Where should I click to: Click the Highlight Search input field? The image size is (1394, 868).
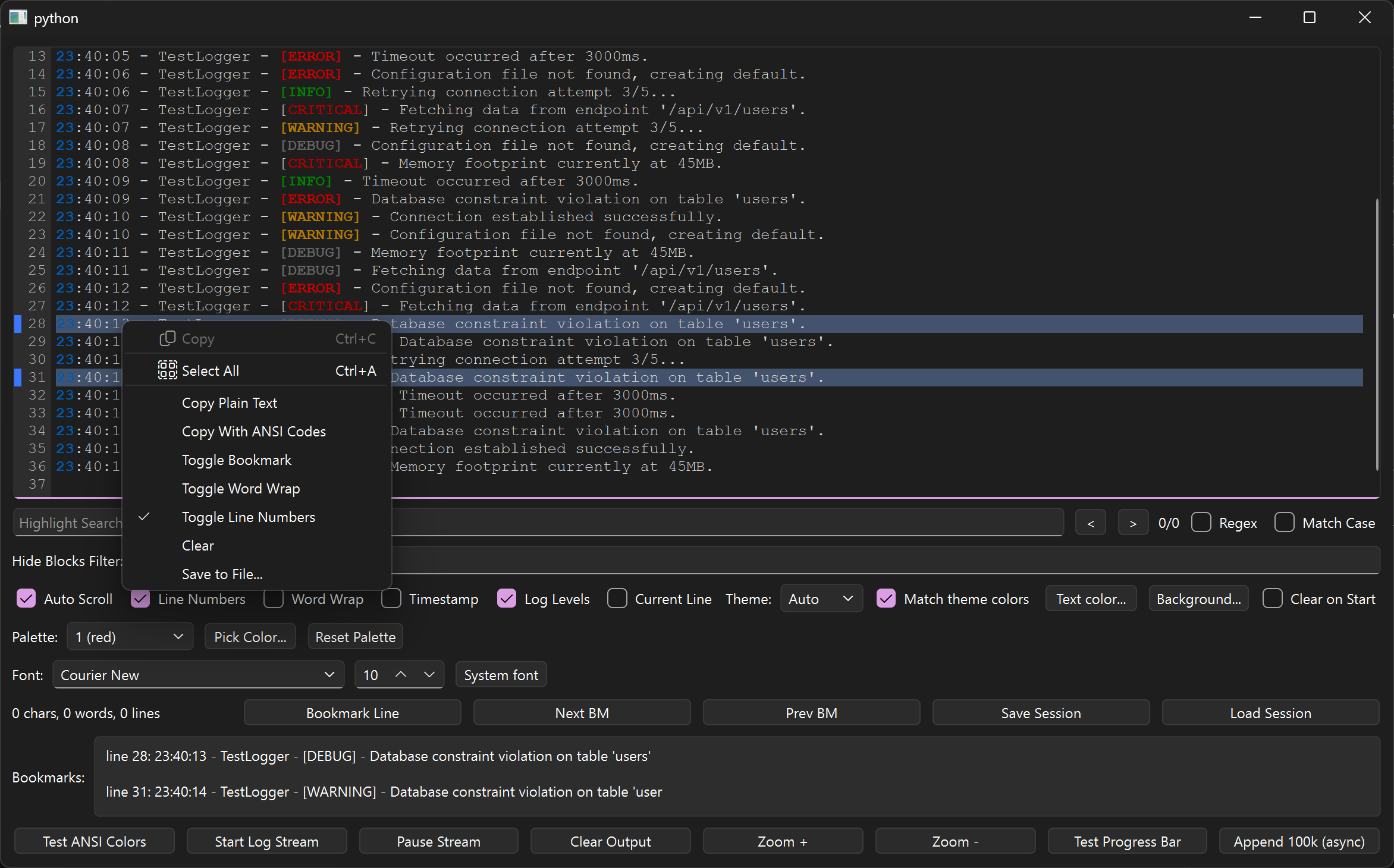(x=538, y=523)
